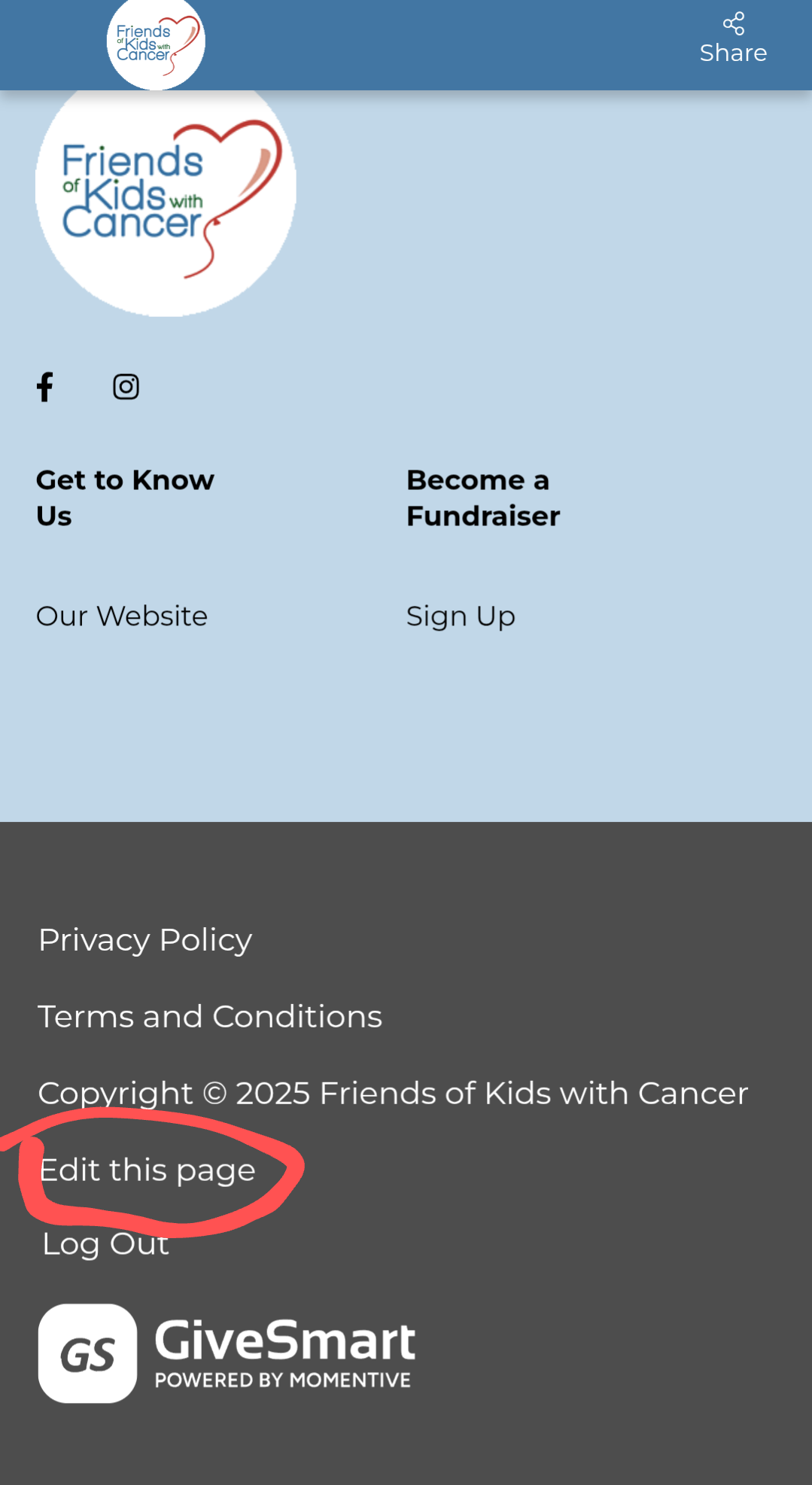
Task: Click the small header logo
Action: (156, 44)
